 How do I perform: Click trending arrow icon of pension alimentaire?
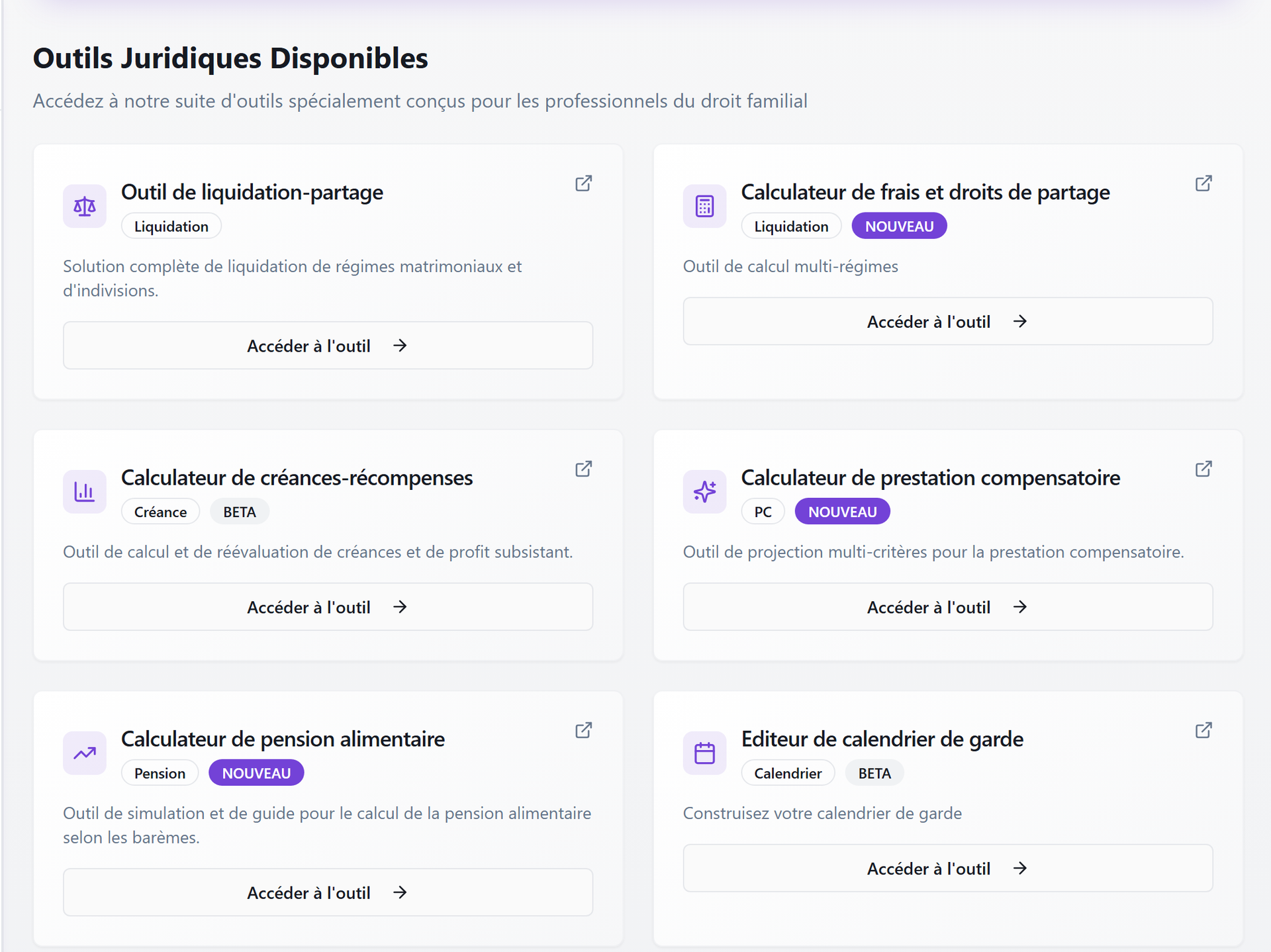85,753
